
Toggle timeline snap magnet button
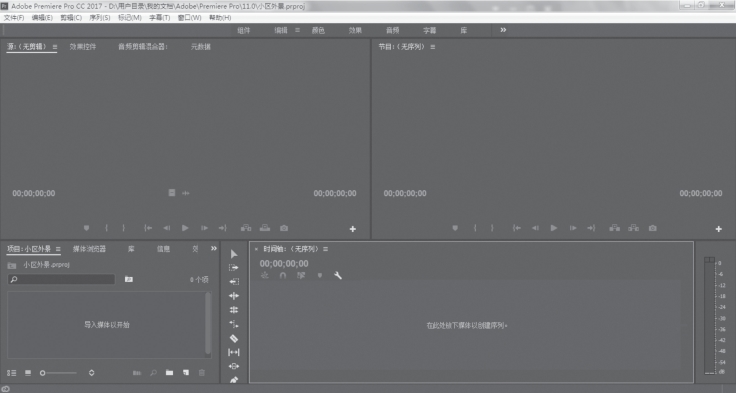283,276
